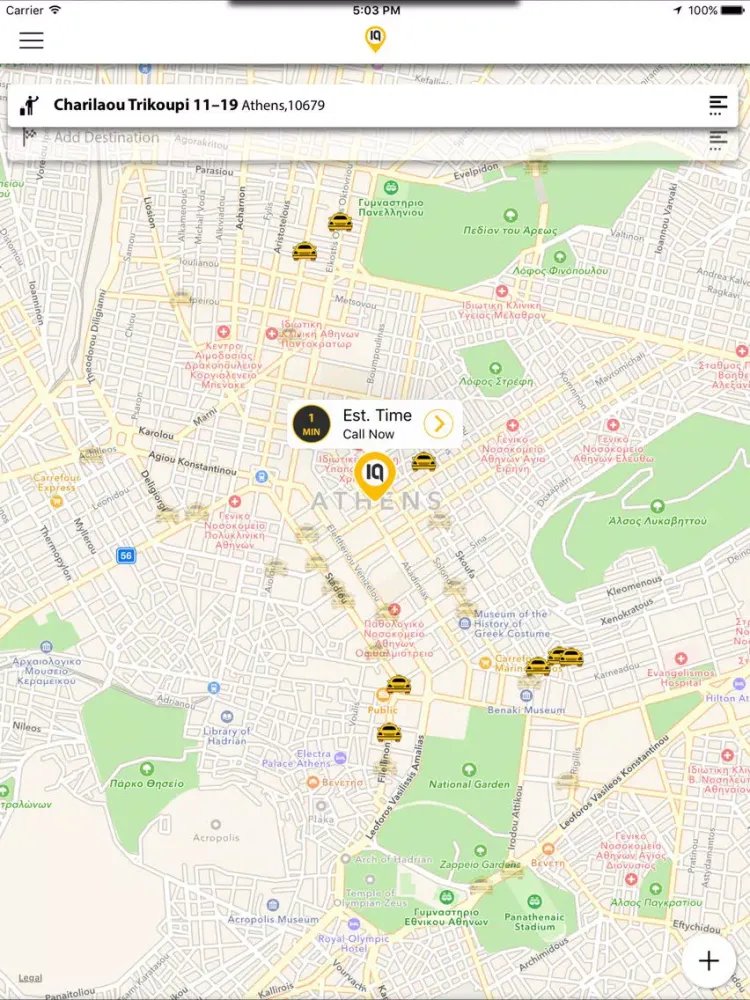Tap the route 56 road shield

coord(126,555)
